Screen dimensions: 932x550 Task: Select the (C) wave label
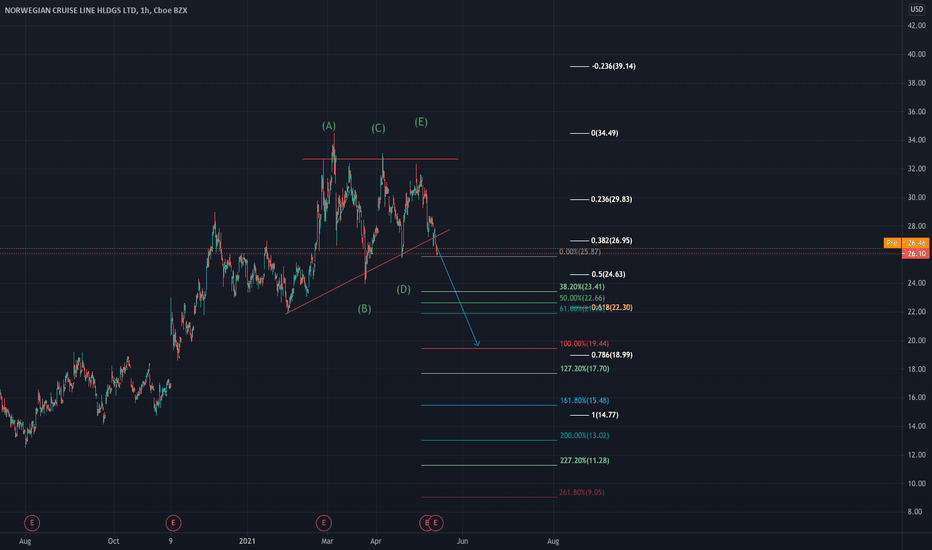pyautogui.click(x=378, y=128)
